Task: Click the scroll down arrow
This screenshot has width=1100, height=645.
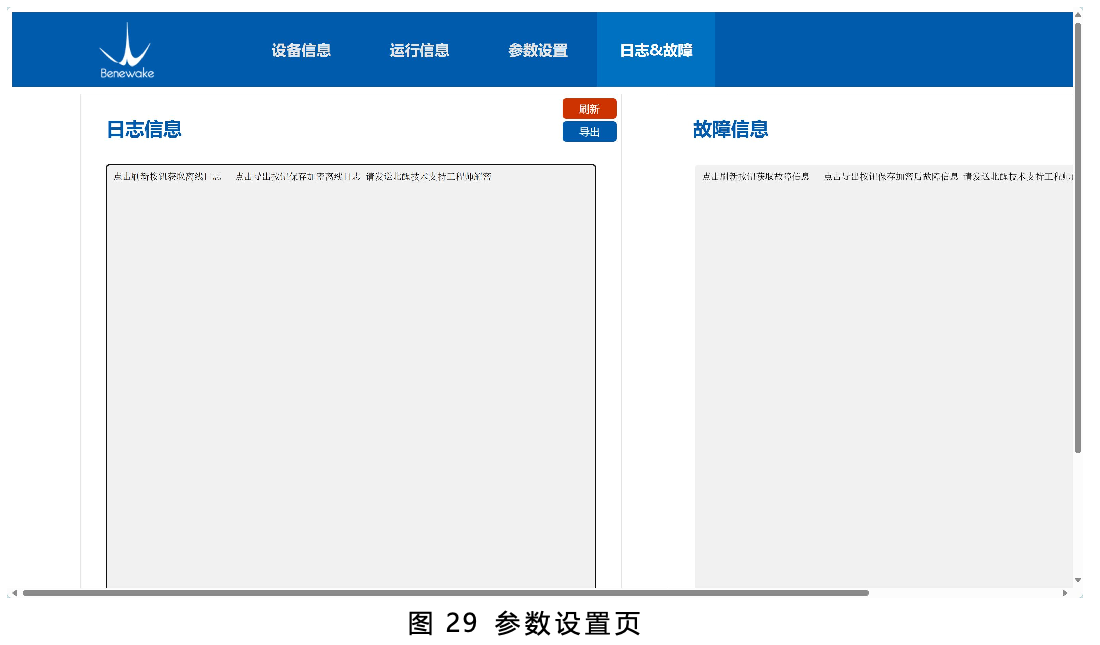Action: pos(1078,580)
